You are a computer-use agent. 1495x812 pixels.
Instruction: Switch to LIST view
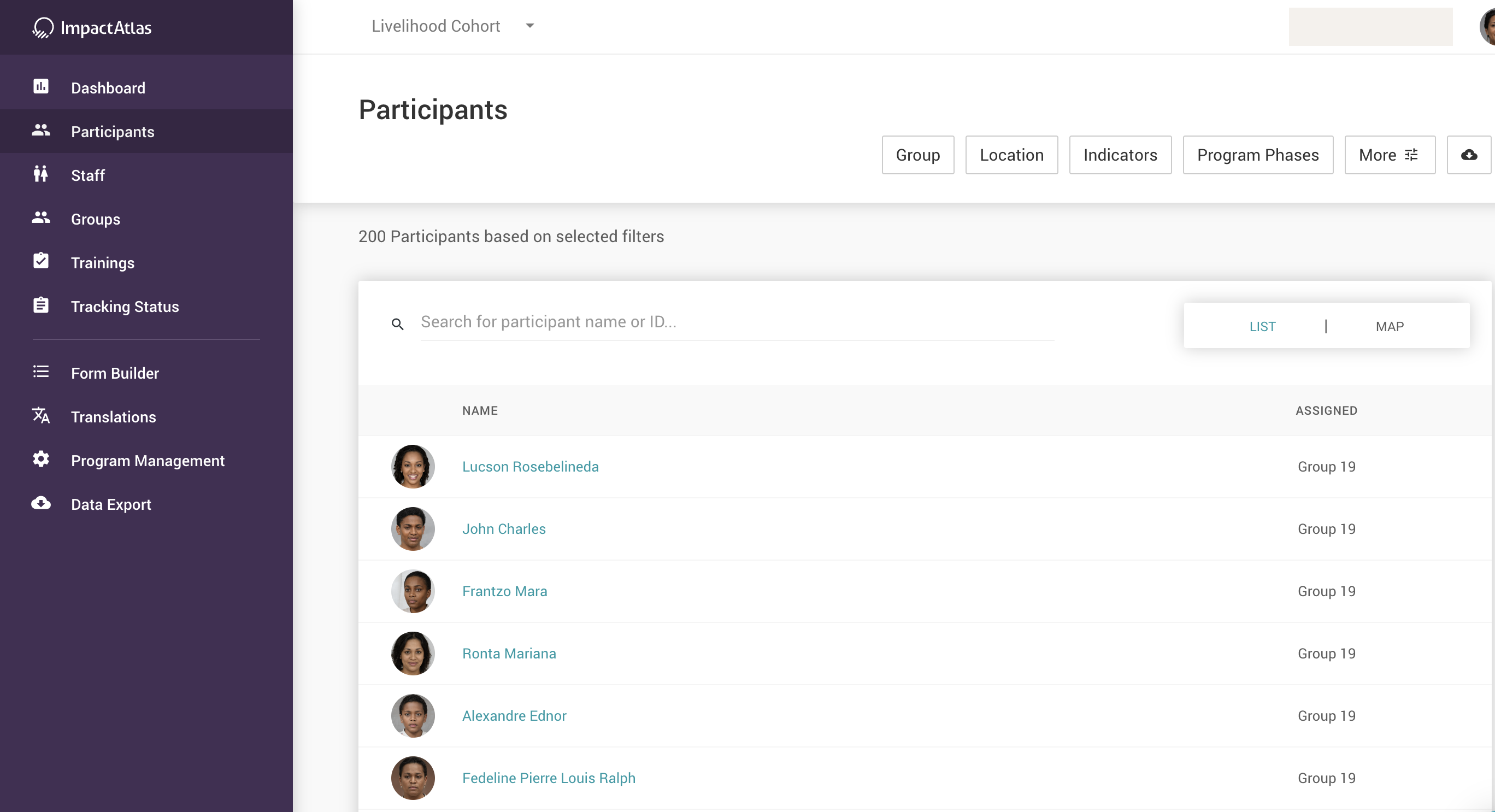[x=1262, y=327]
